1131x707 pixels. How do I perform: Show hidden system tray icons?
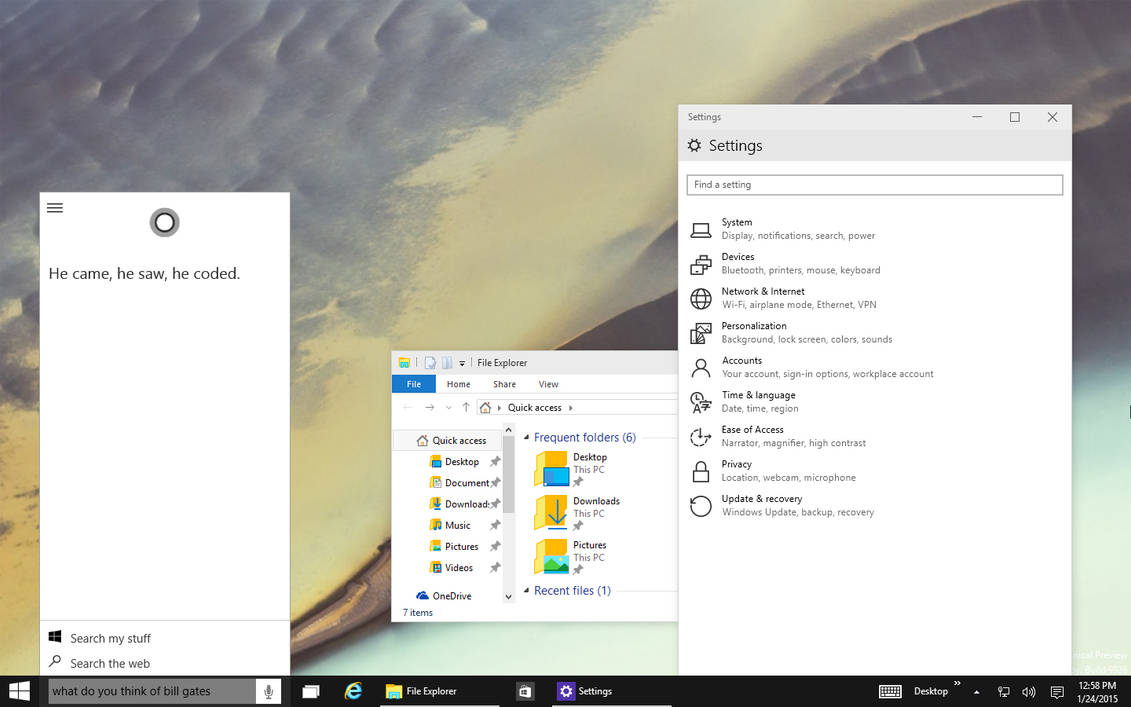coord(977,692)
